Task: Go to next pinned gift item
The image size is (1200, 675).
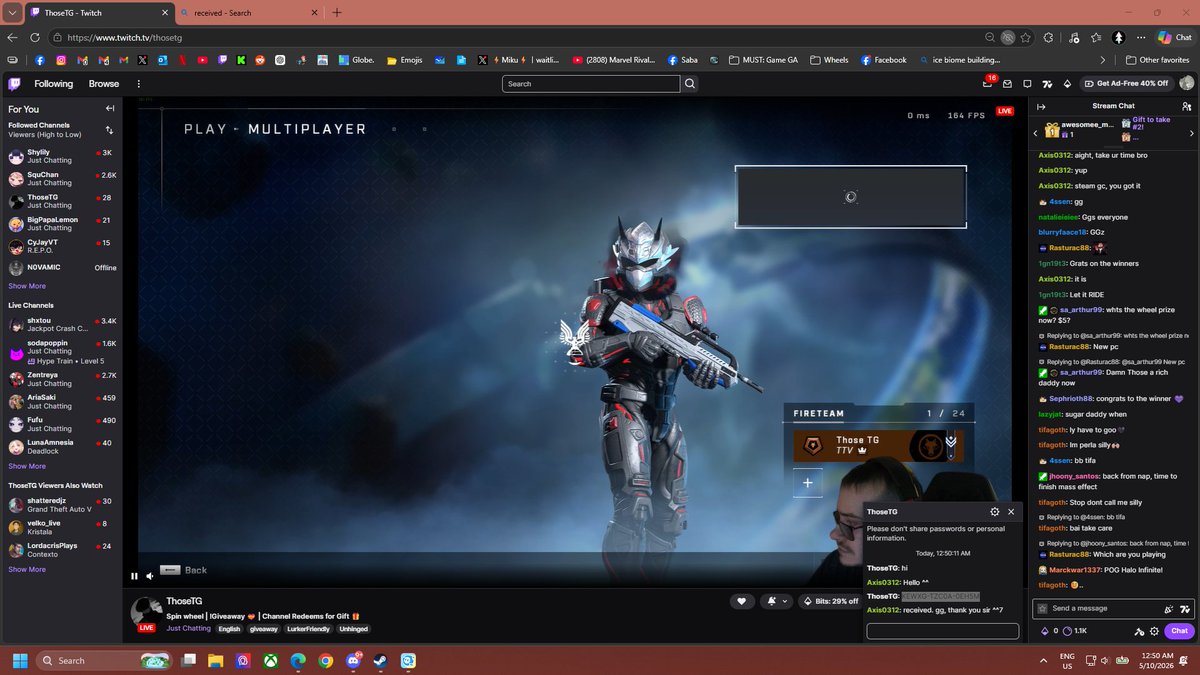Action: (1191, 132)
